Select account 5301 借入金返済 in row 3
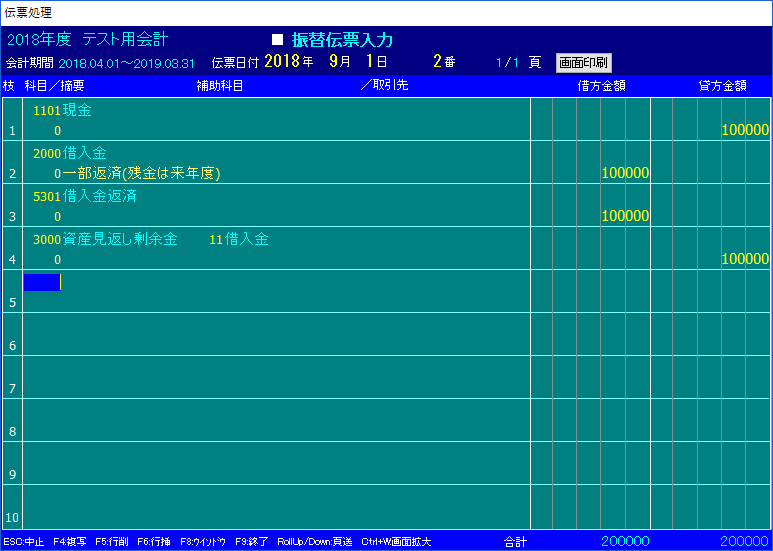The height and width of the screenshot is (551, 773). pyautogui.click(x=85, y=196)
